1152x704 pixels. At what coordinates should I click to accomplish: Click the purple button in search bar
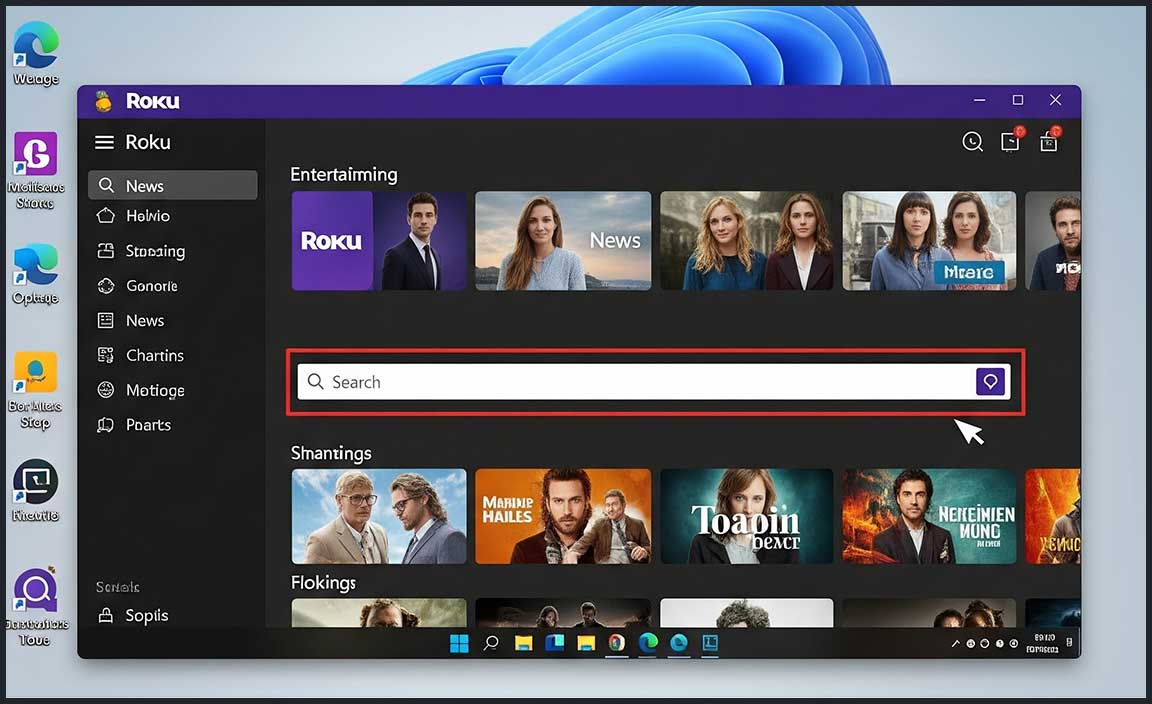990,381
